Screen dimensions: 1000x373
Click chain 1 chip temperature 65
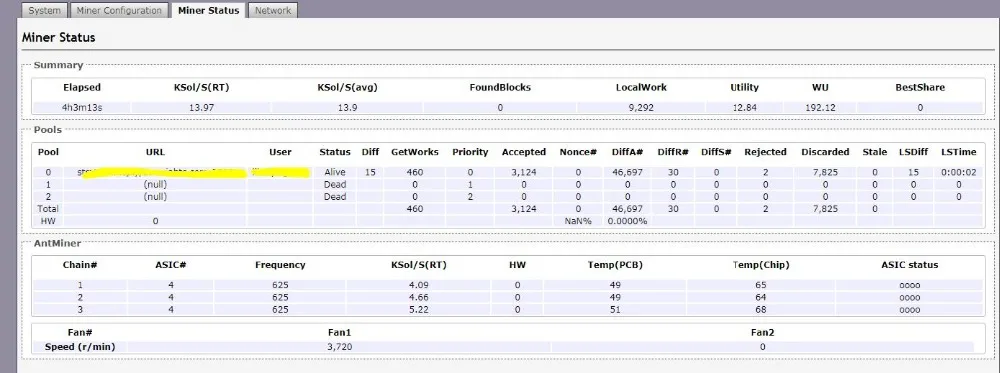tap(760, 285)
